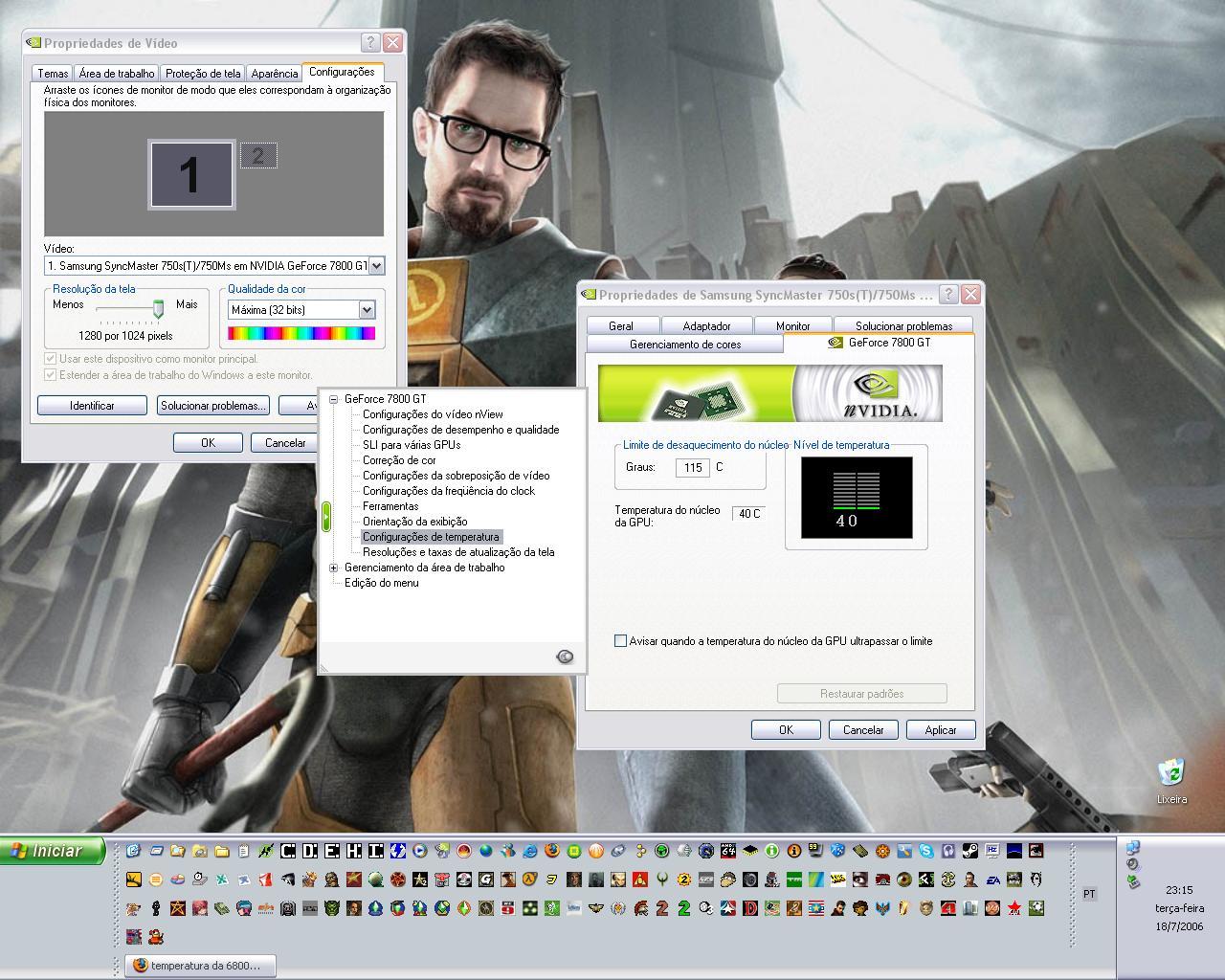Click the Identificar button
Viewport: 1225px width, 980px height.
[92, 406]
